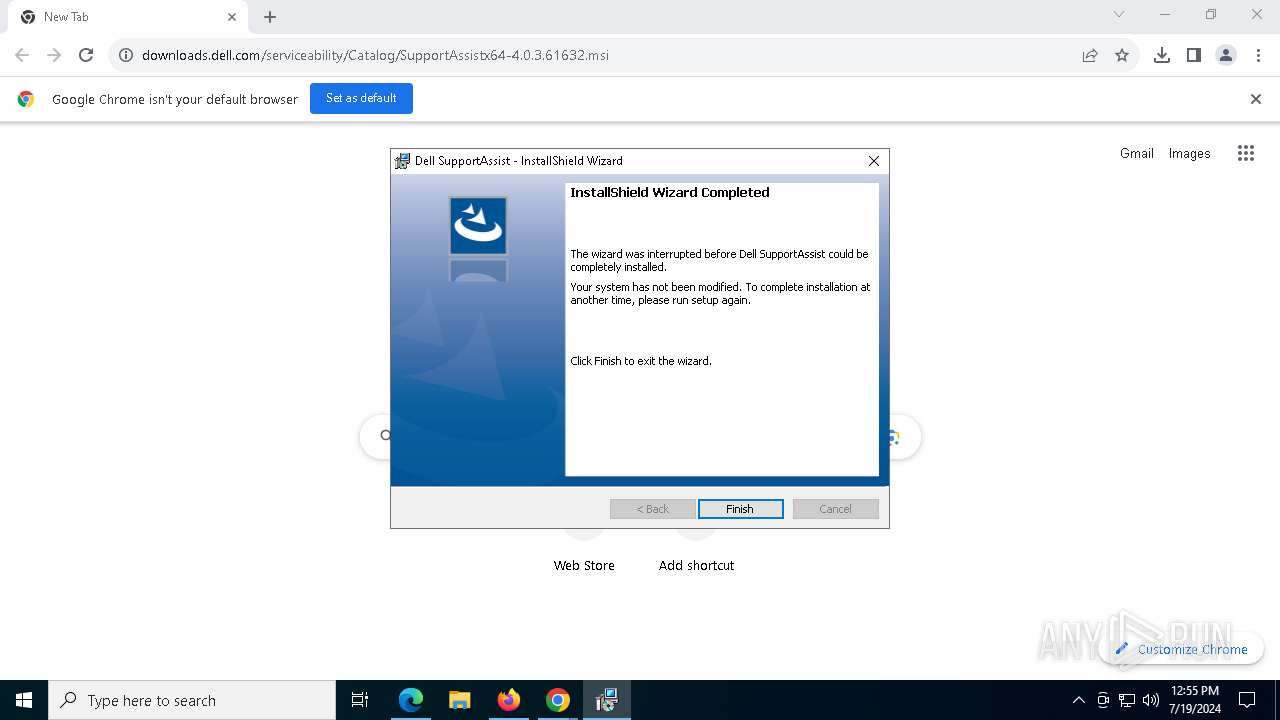Go forward in Chrome history
This screenshot has width=1280, height=720.
pos(54,55)
